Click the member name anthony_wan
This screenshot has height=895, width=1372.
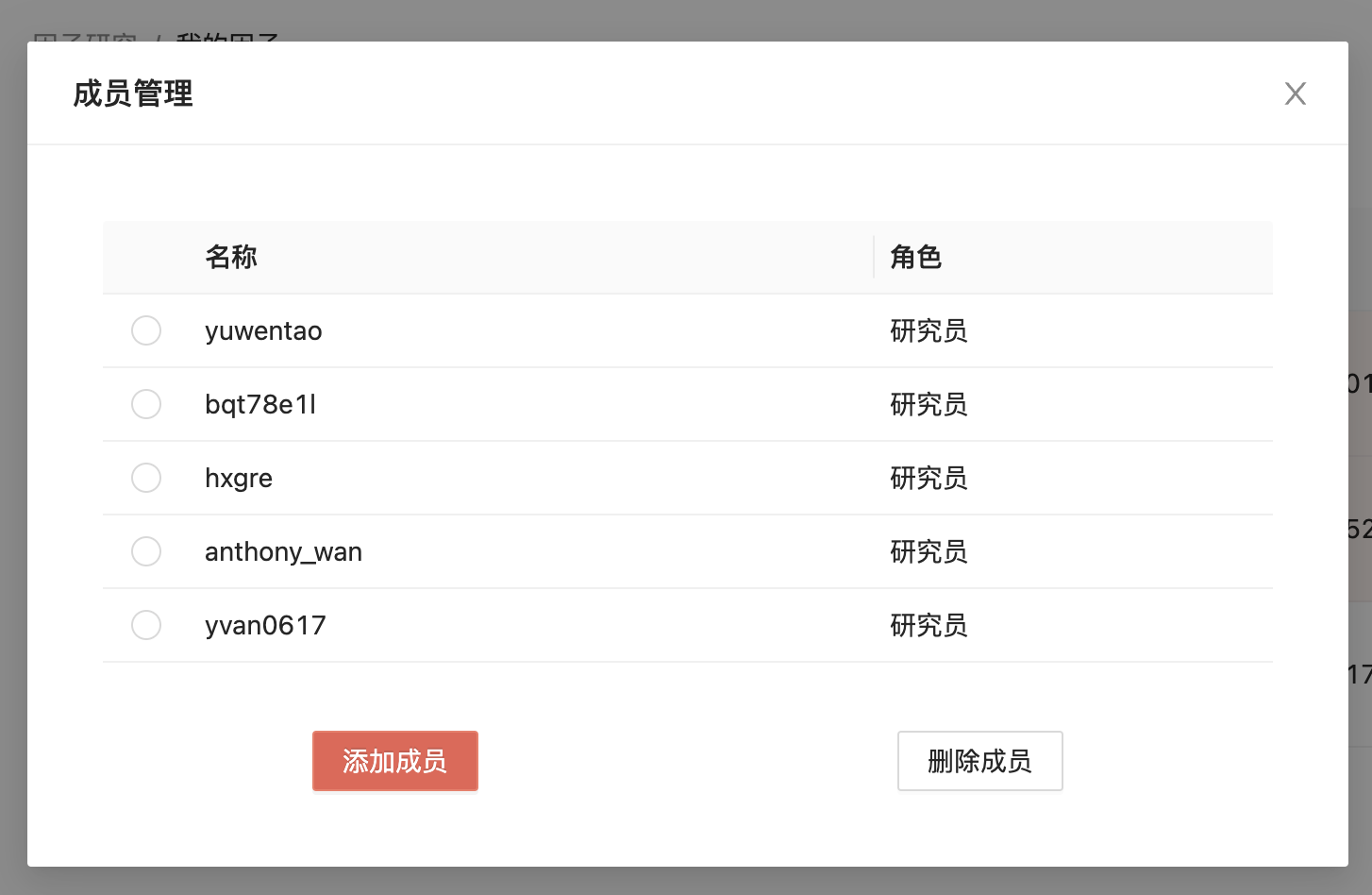click(x=283, y=552)
